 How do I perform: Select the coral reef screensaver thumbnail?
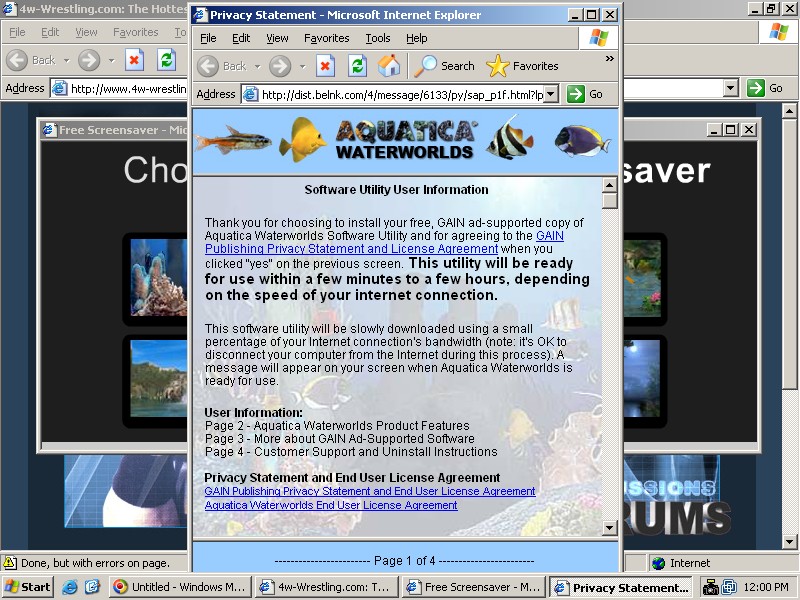(x=159, y=278)
